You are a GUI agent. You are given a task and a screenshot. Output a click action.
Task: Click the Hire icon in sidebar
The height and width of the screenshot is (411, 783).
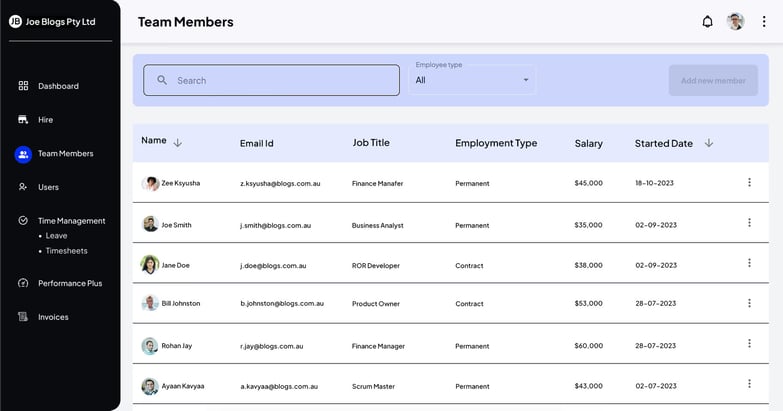tap(23, 120)
